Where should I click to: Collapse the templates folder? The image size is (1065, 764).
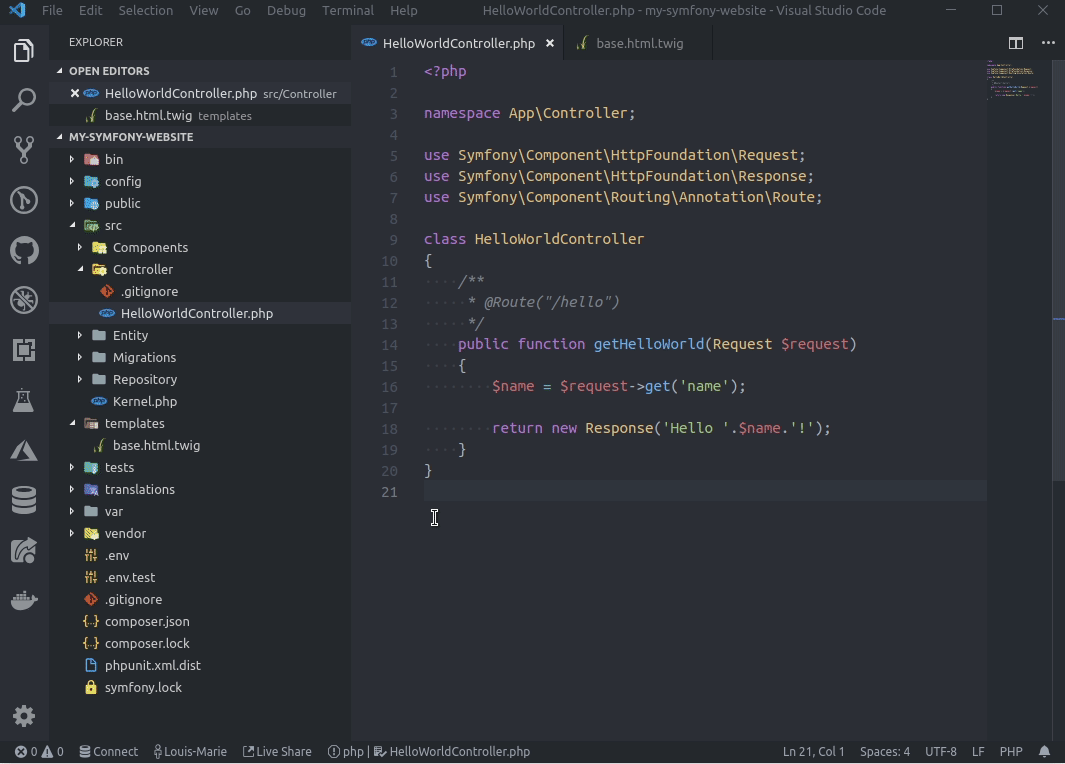pos(71,423)
